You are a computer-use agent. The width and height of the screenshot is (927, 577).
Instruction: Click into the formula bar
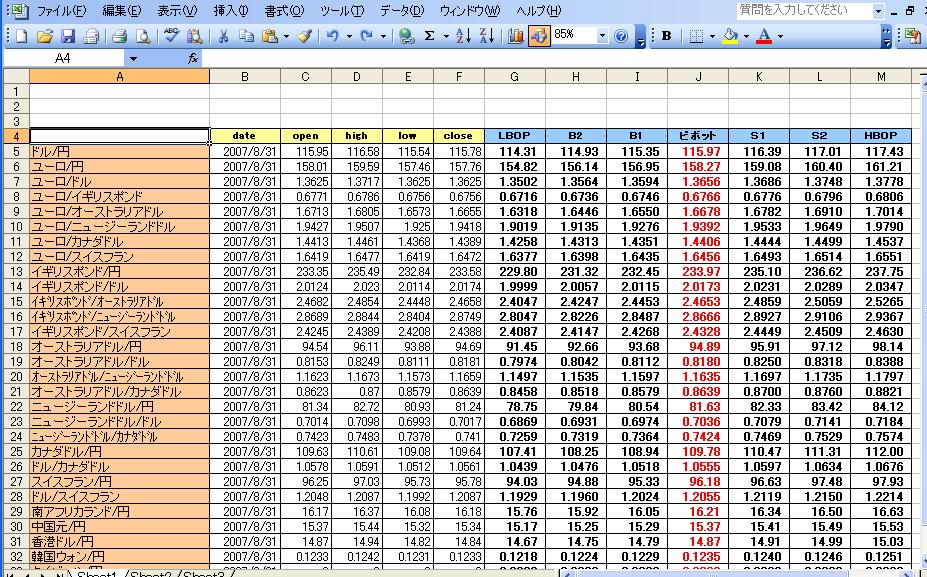[x=562, y=58]
